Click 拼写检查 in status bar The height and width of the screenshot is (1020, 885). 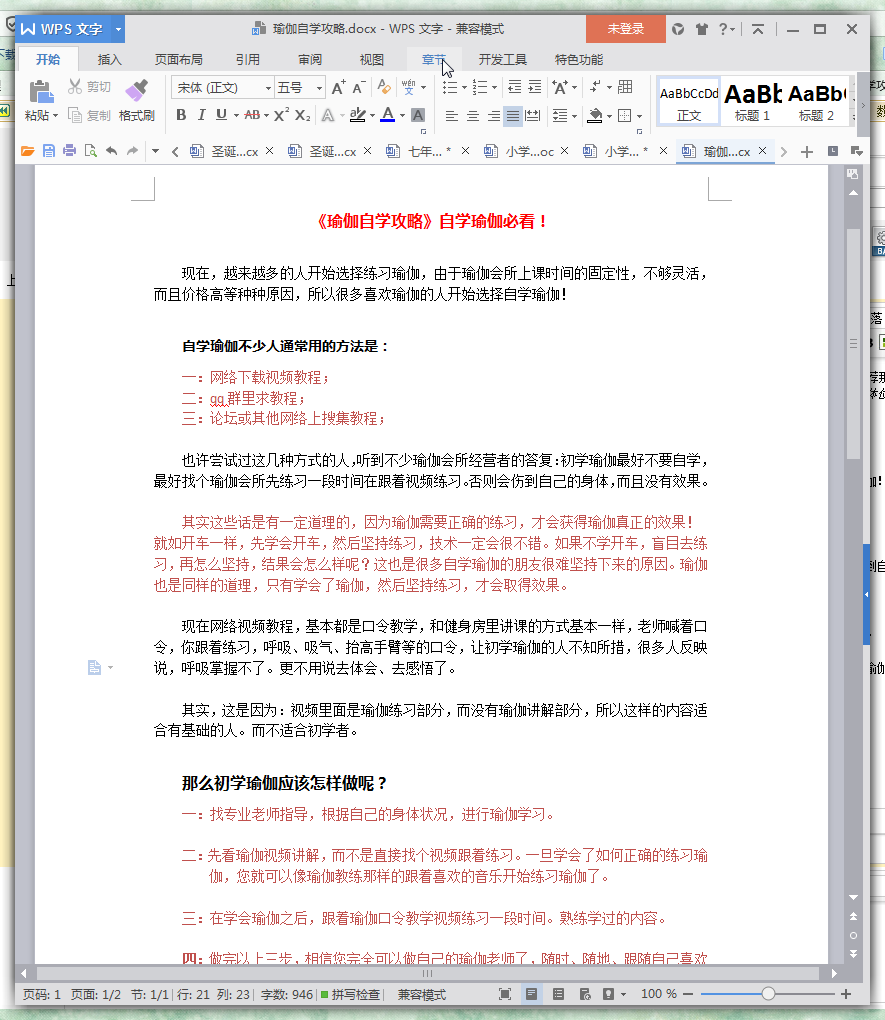pyautogui.click(x=351, y=995)
